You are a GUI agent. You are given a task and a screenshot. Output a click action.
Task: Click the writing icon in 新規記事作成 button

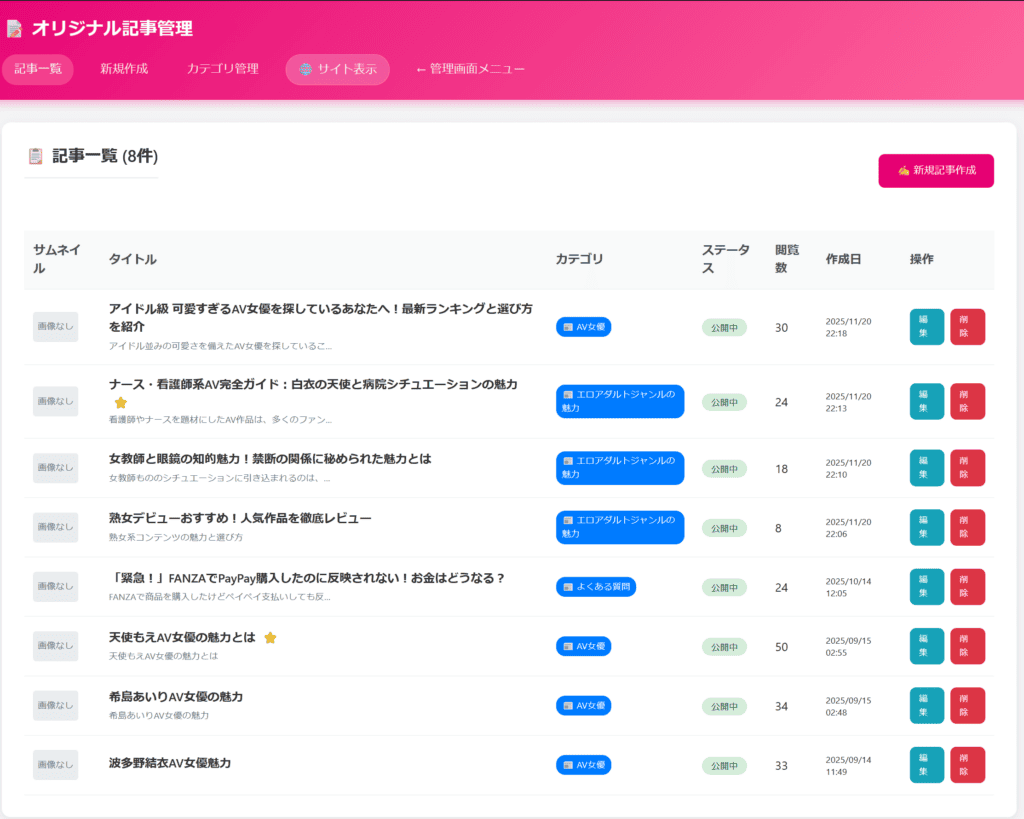[x=903, y=170]
